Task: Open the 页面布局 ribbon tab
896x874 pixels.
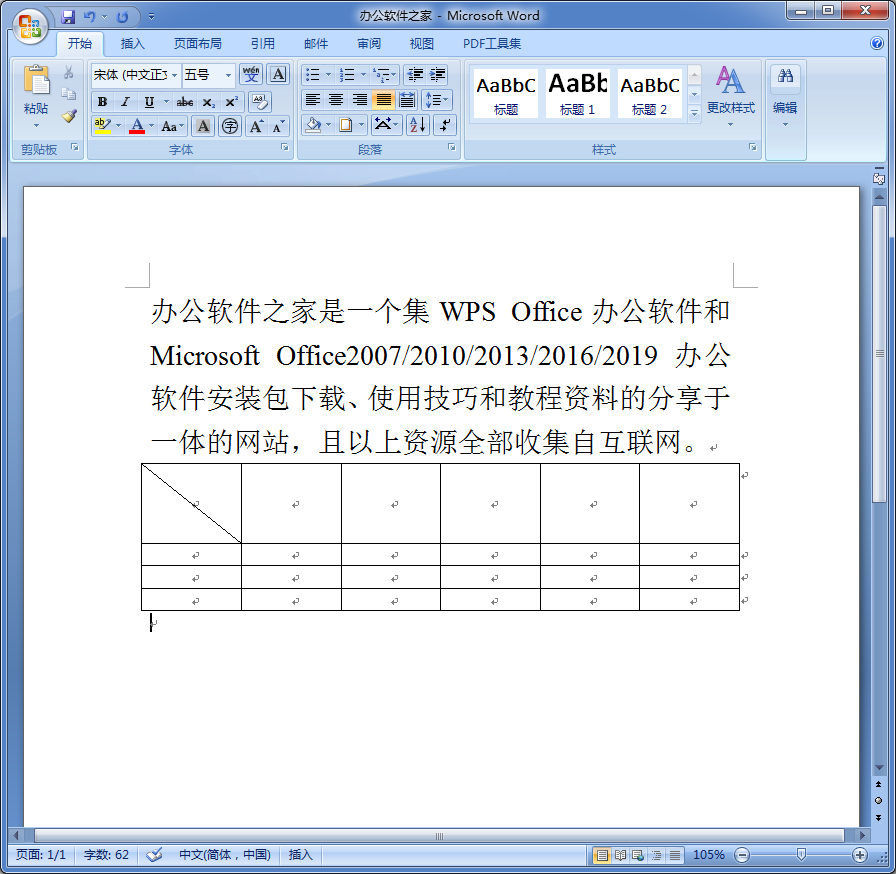Action: coord(198,43)
